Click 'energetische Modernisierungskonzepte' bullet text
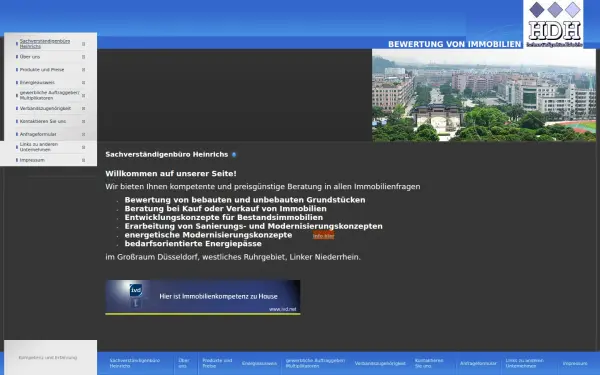This screenshot has height=375, width=600. coord(208,235)
